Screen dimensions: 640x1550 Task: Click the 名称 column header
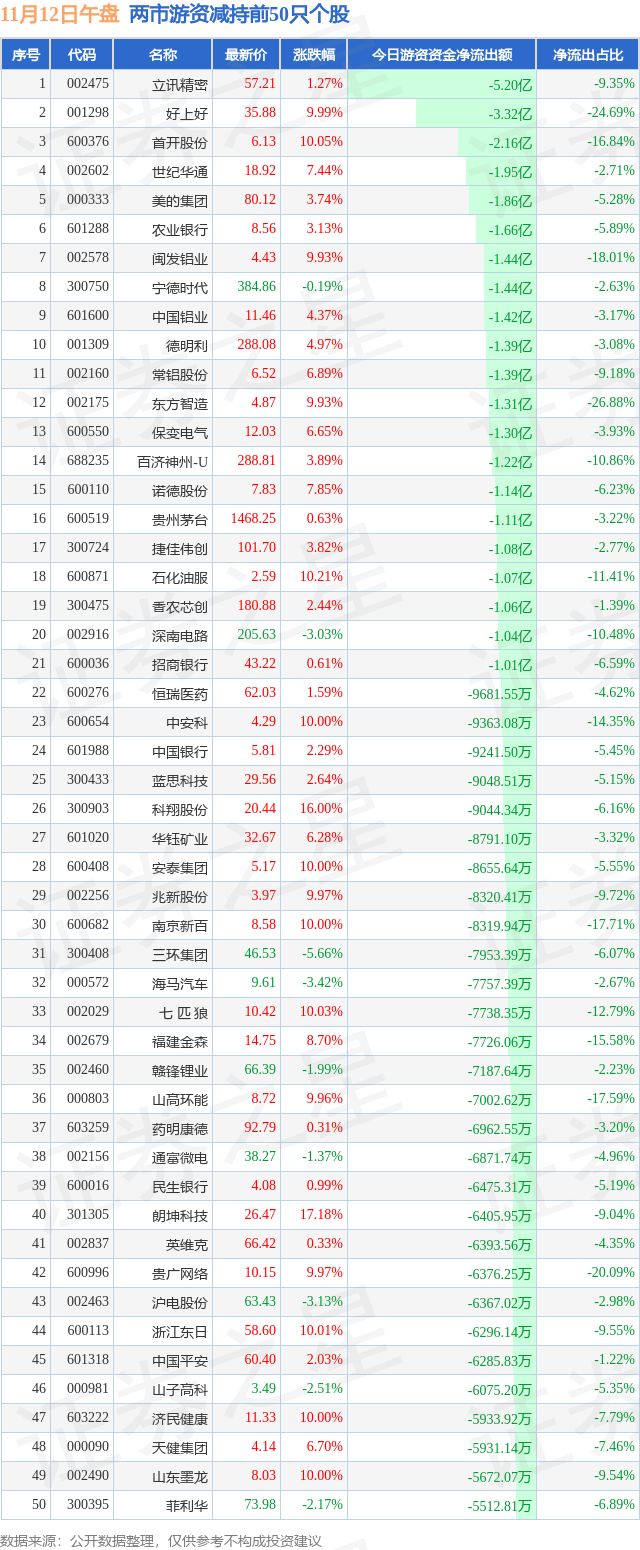(162, 55)
